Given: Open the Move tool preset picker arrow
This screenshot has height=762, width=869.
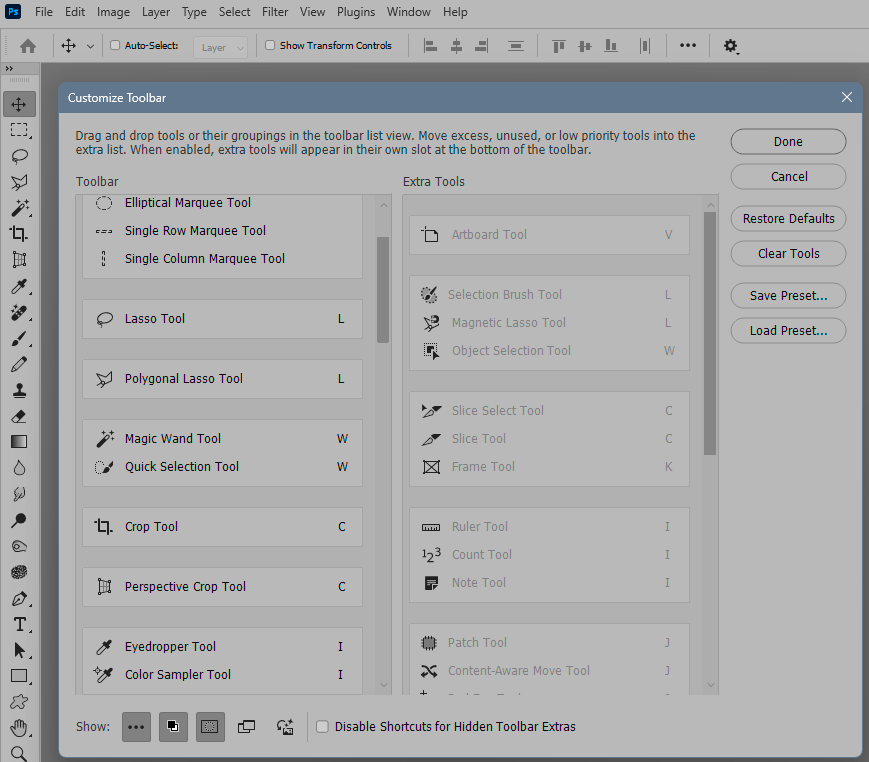Looking at the screenshot, I should [x=90, y=47].
